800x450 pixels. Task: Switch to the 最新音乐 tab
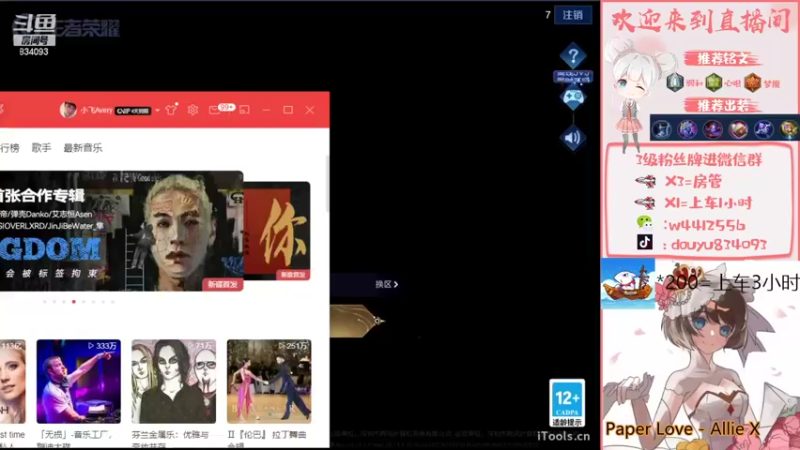click(83, 148)
